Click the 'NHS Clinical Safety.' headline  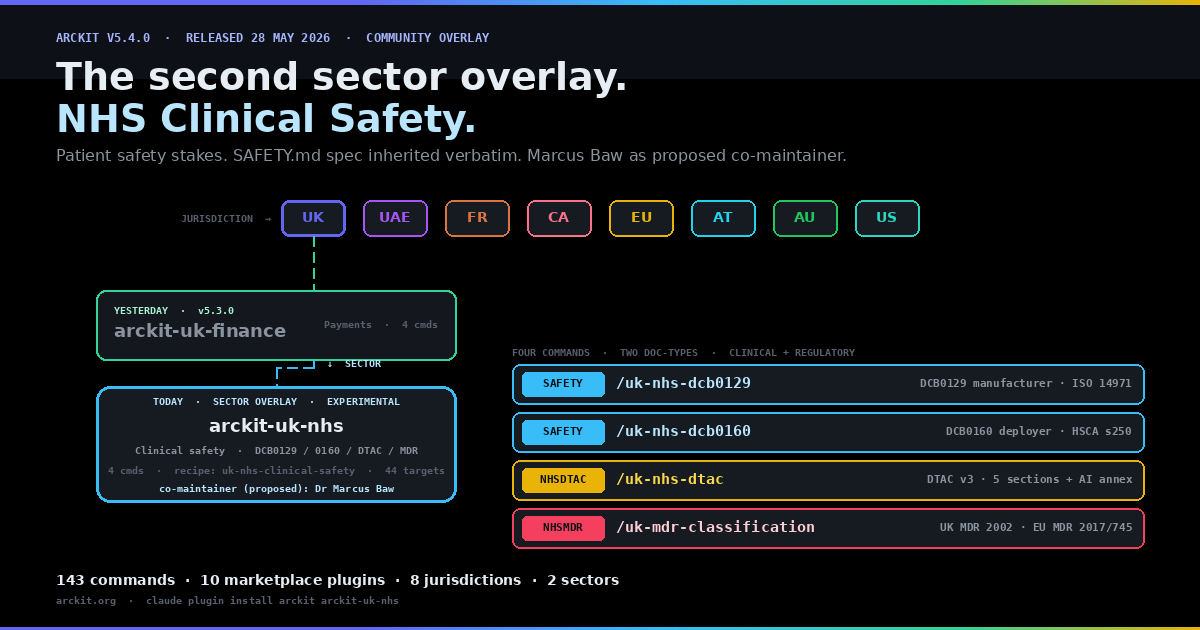266,119
